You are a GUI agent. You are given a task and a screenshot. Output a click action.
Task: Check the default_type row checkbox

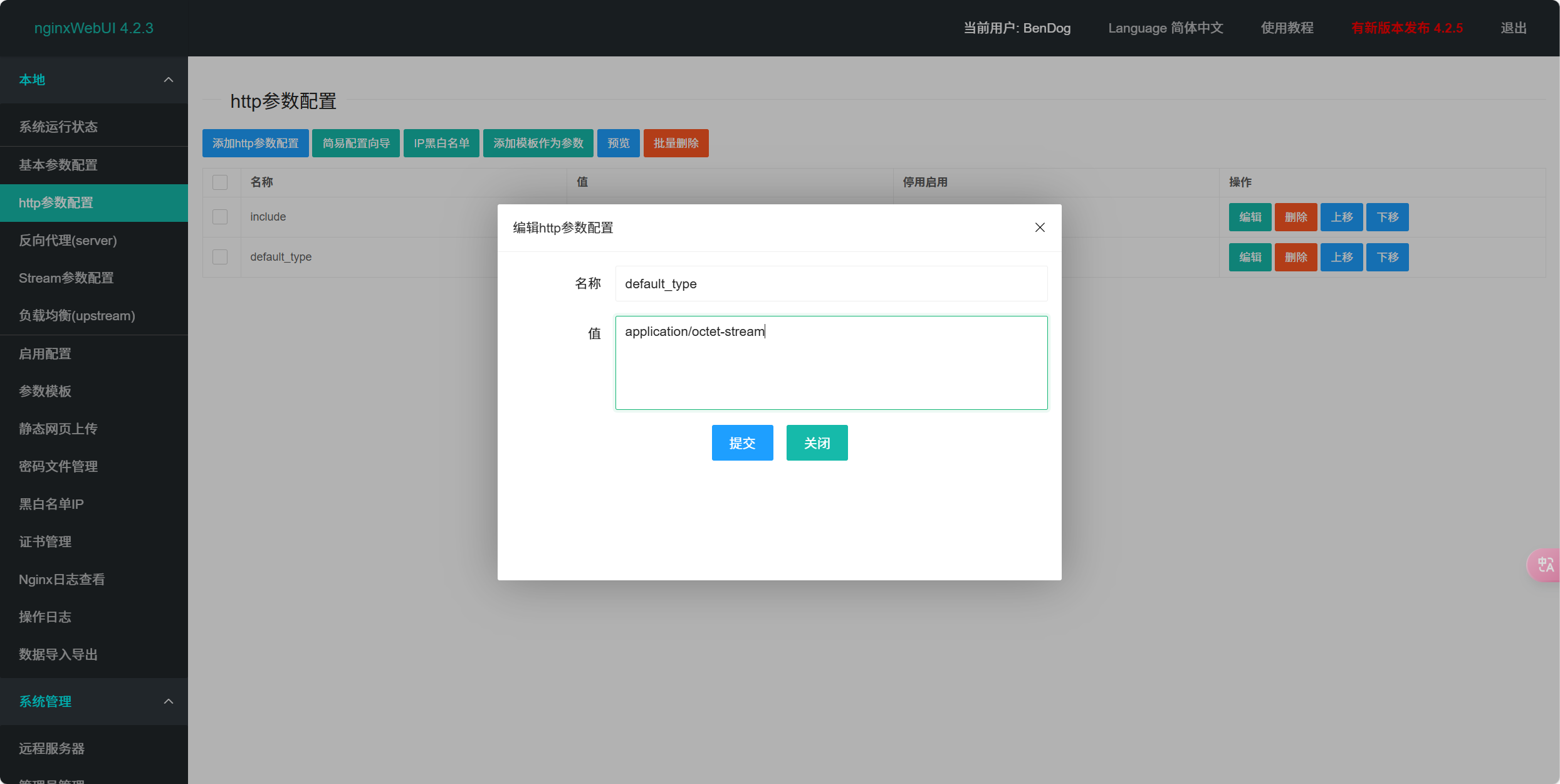pos(220,257)
